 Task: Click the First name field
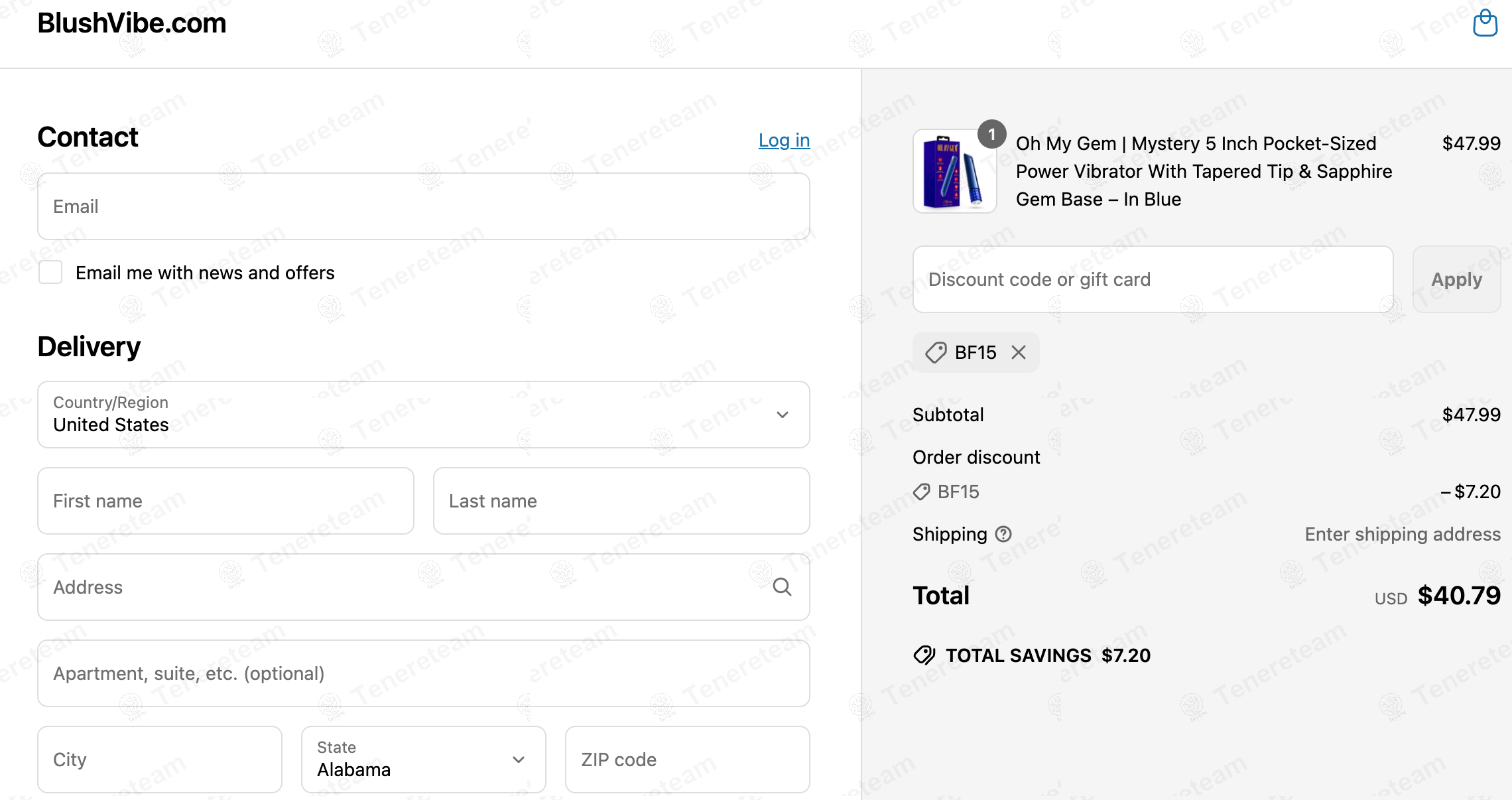tap(226, 501)
